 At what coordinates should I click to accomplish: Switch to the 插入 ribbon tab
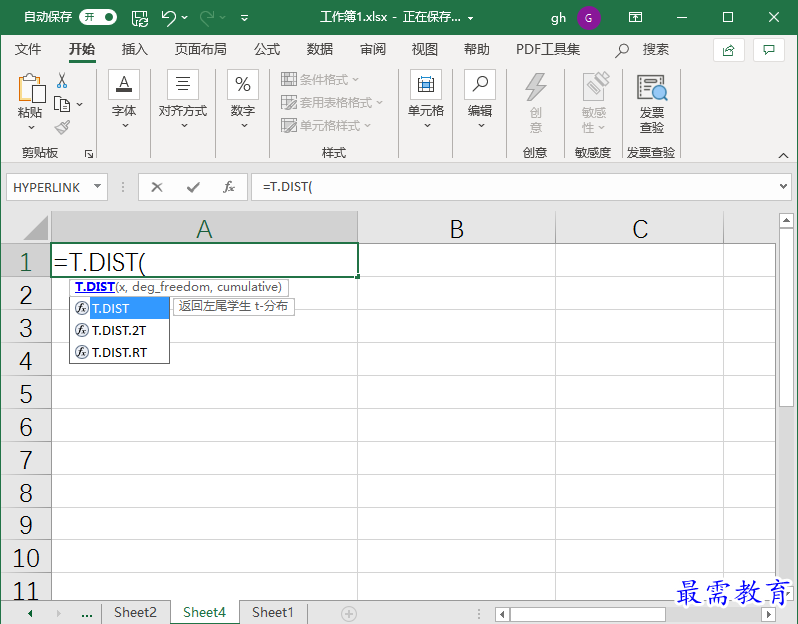click(x=134, y=49)
